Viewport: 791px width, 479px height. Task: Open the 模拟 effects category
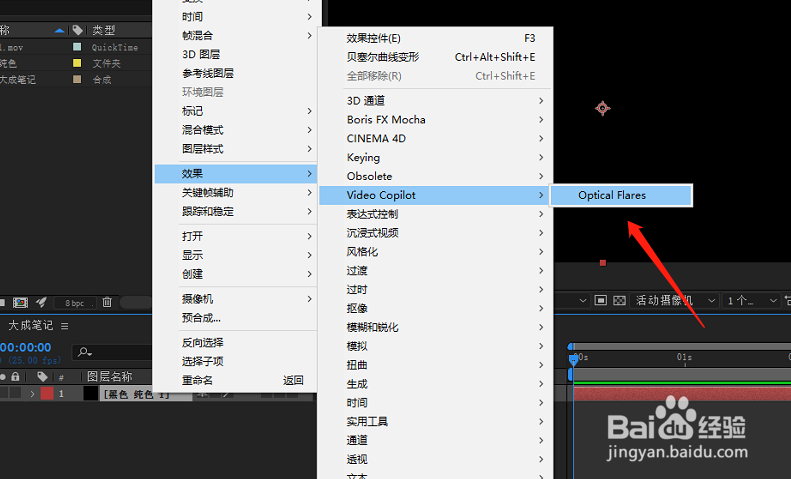tap(435, 346)
